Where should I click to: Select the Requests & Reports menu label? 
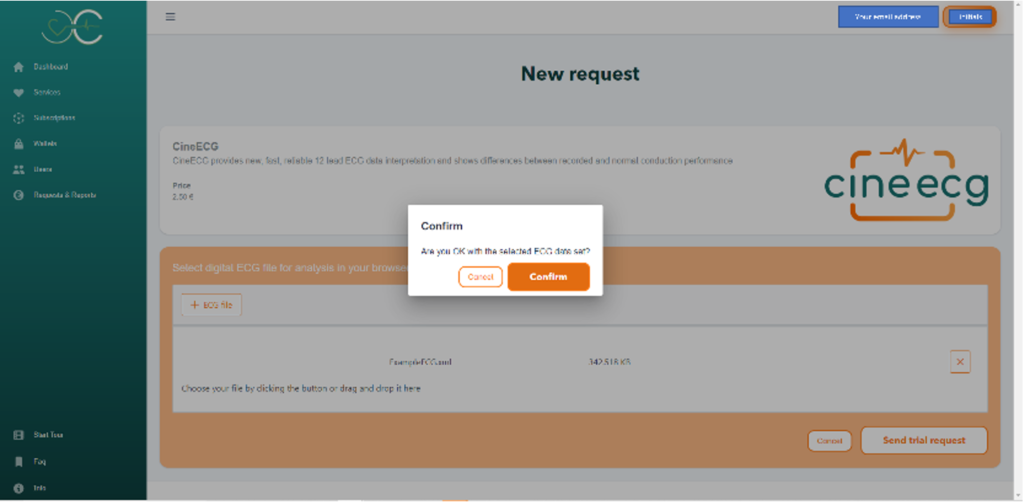coord(65,195)
